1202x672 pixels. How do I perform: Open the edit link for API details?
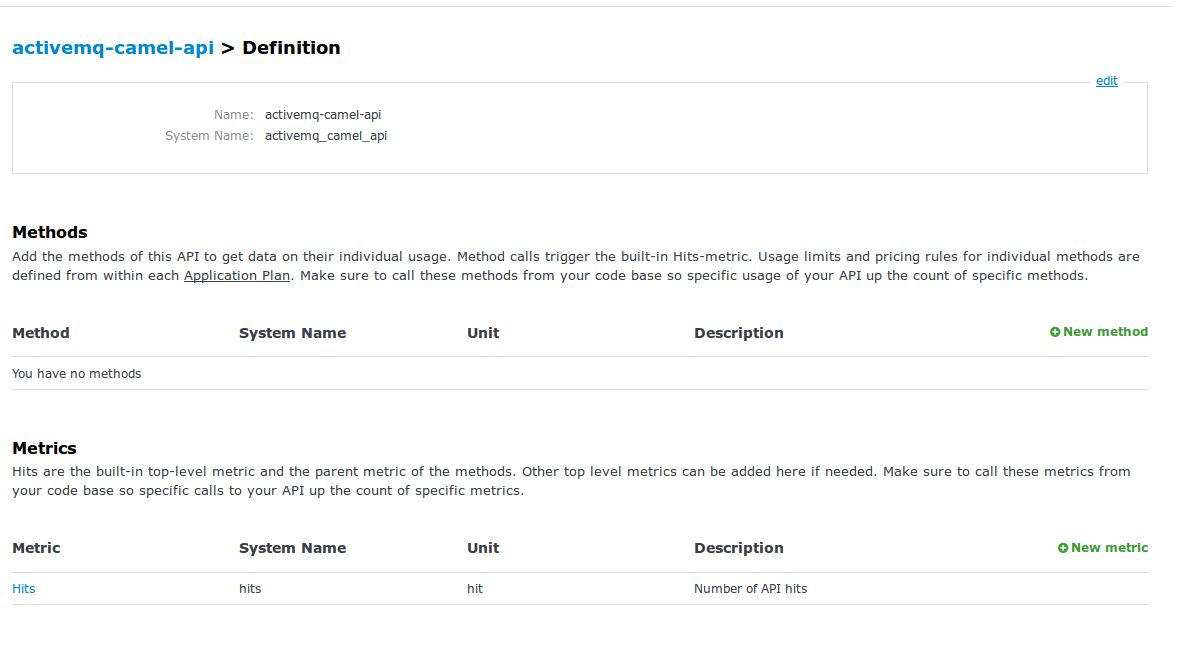pyautogui.click(x=1106, y=81)
